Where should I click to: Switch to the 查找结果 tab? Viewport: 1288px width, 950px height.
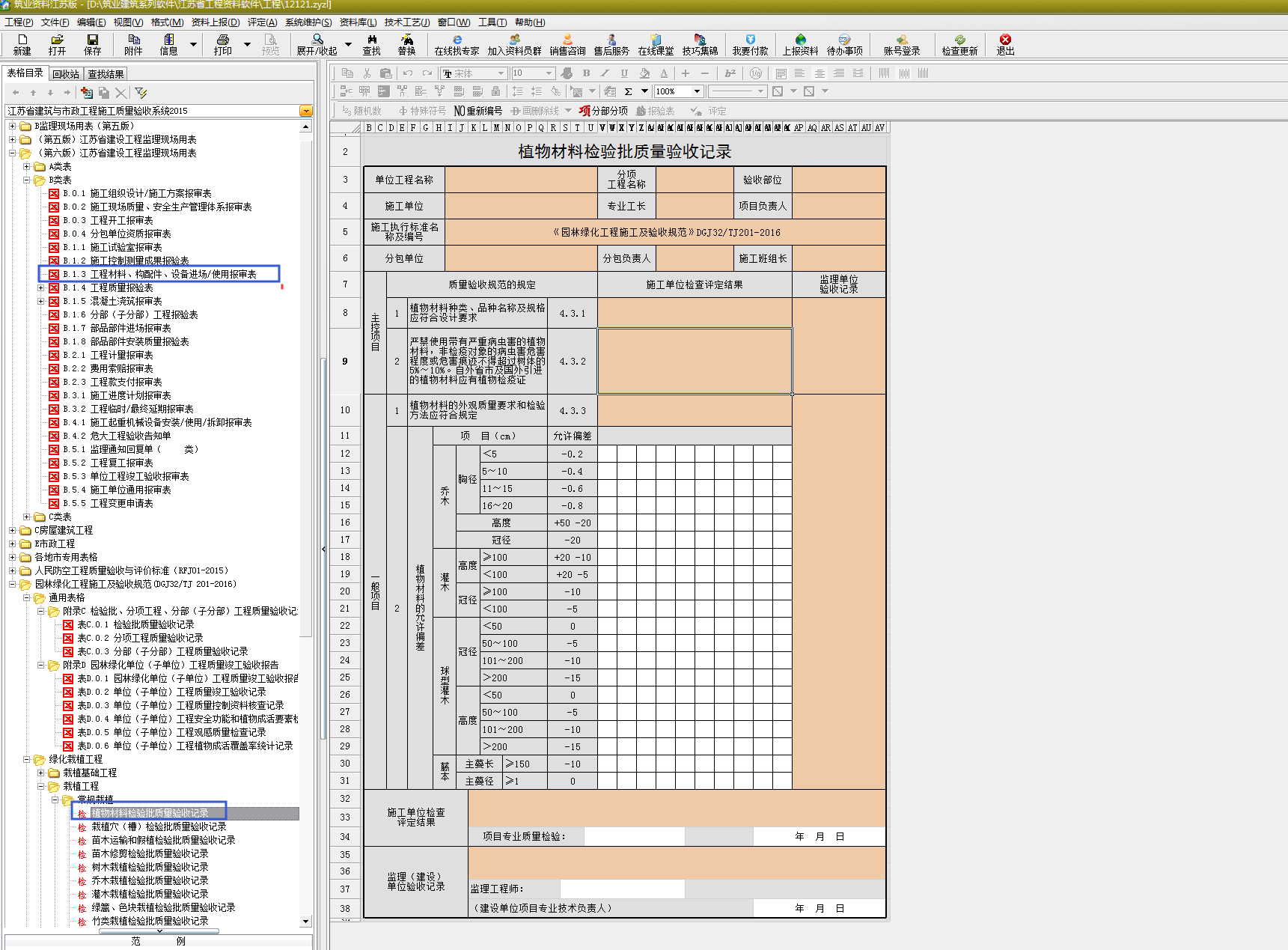[106, 74]
